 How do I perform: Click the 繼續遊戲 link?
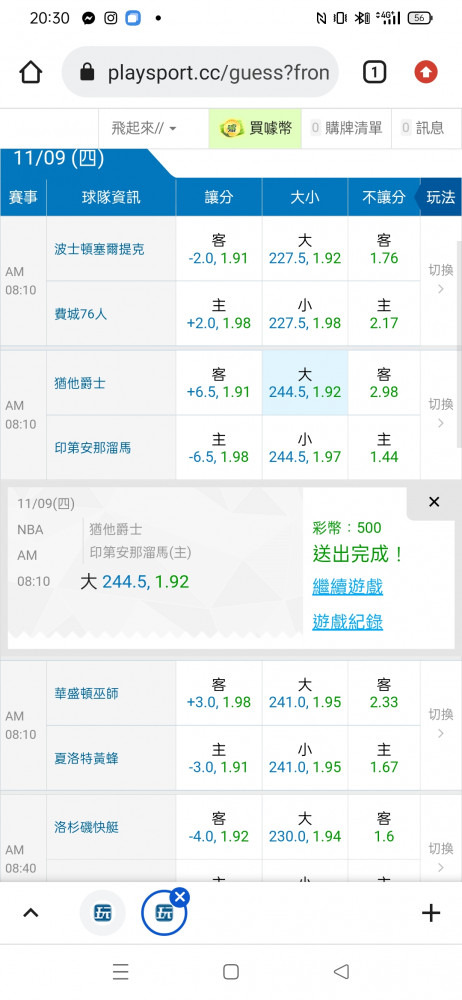[348, 586]
